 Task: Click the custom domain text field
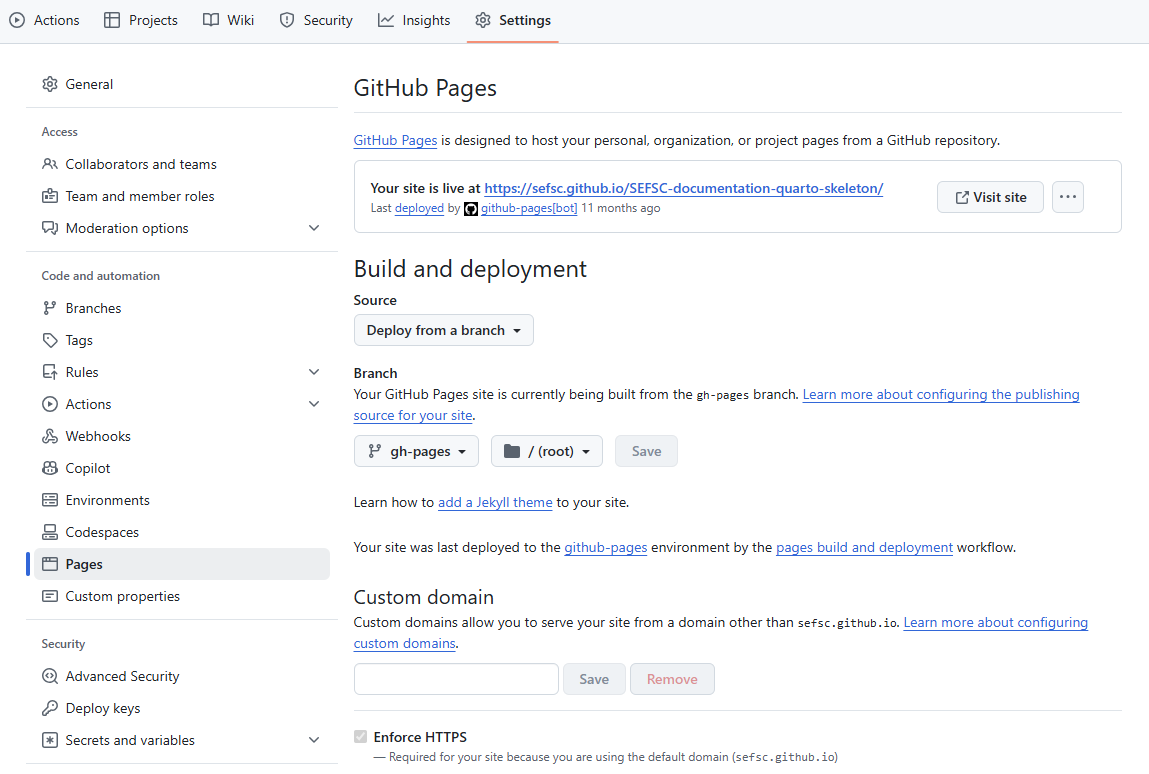(x=456, y=679)
